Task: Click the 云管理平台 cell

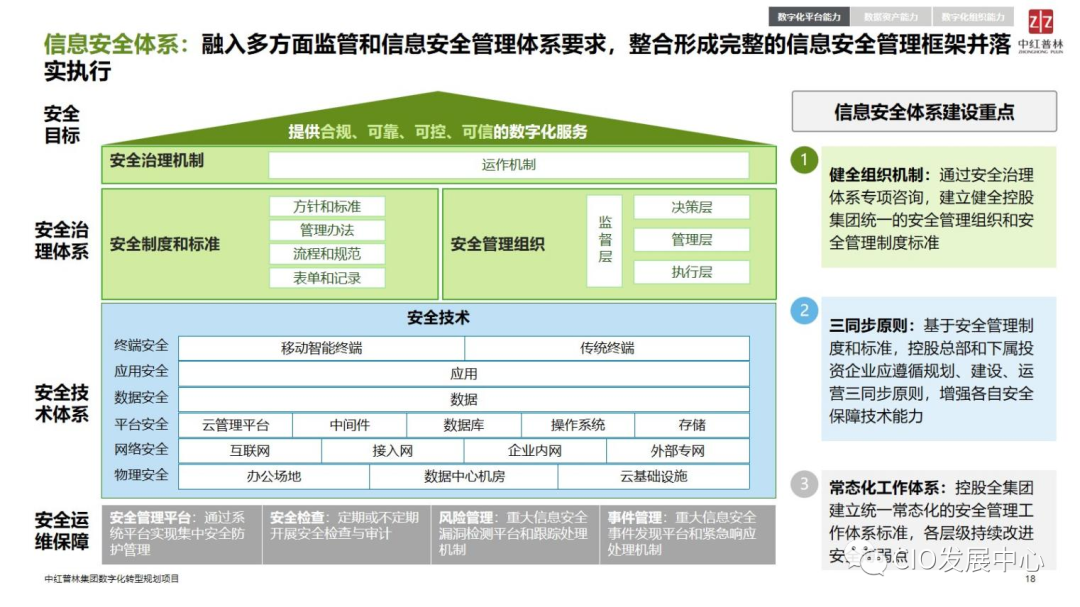Action: click(236, 425)
